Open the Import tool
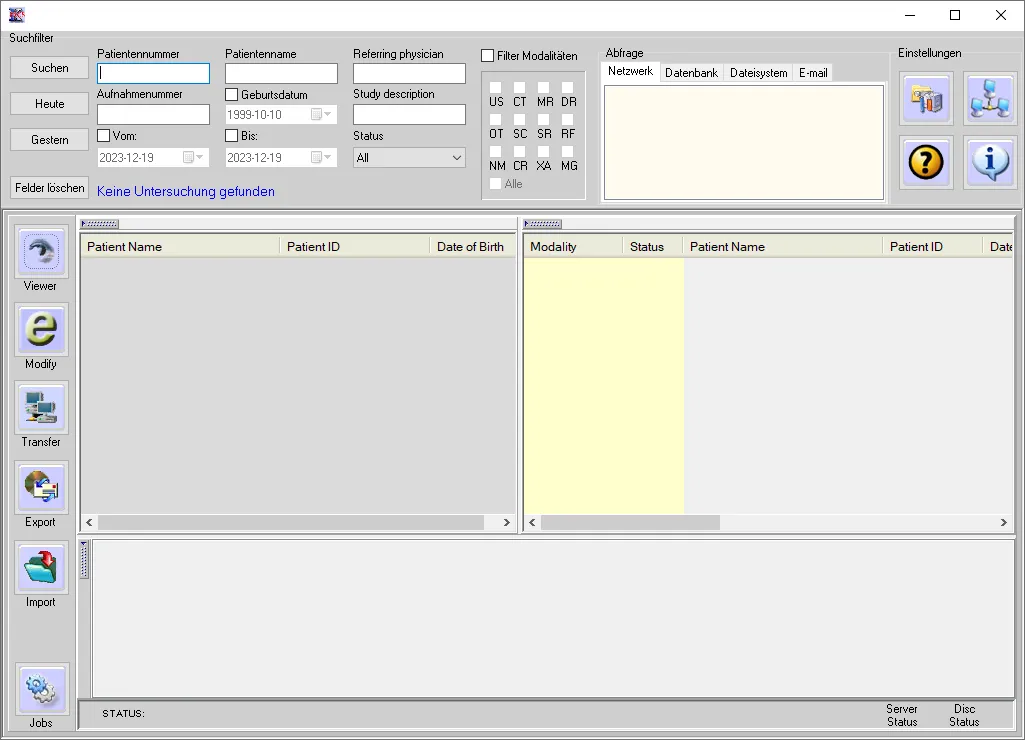The width and height of the screenshot is (1025, 740). [x=41, y=568]
